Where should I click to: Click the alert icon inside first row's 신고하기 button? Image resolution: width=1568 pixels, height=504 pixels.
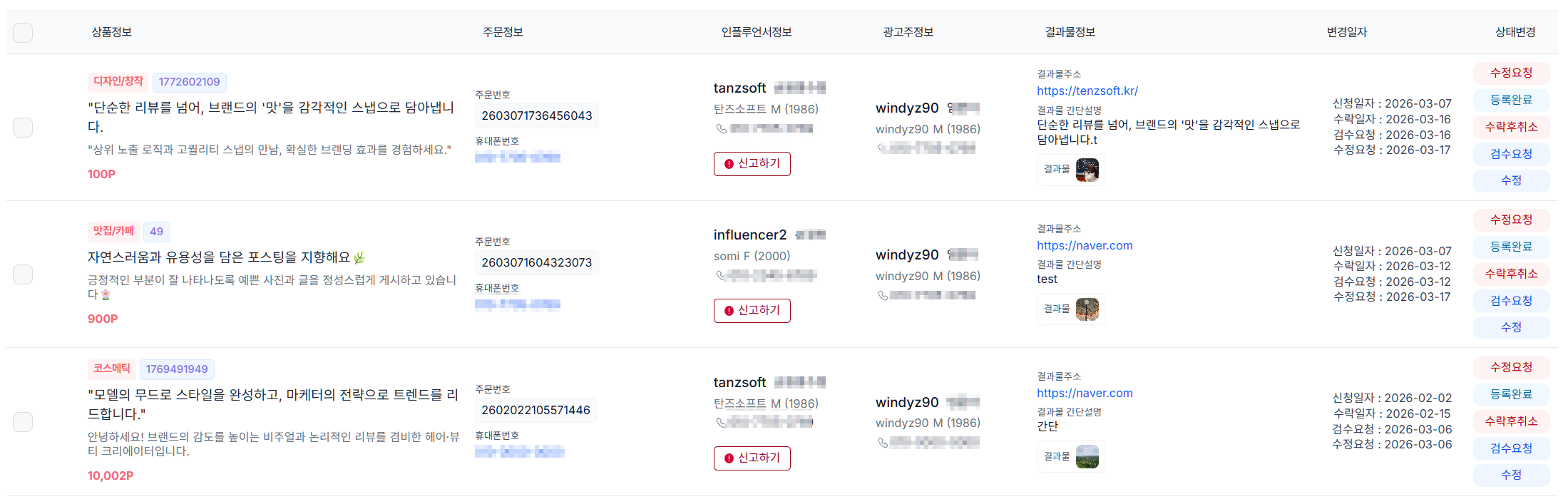pyautogui.click(x=728, y=164)
